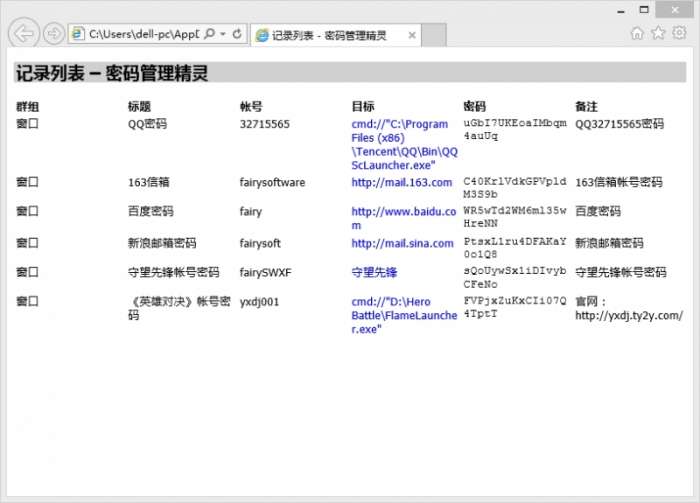Click the browser Back arrow button
This screenshot has width=700, height=503.
(x=24, y=33)
